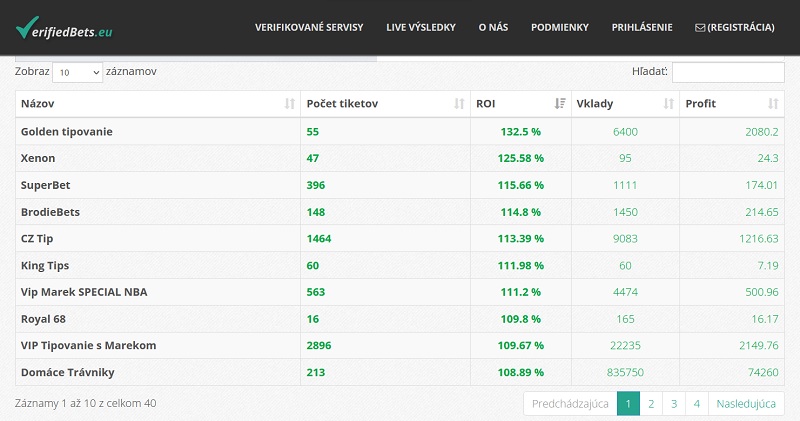Viewport: 800px width, 421px height.
Task: Open Prihlásenie login page
Action: [642, 28]
